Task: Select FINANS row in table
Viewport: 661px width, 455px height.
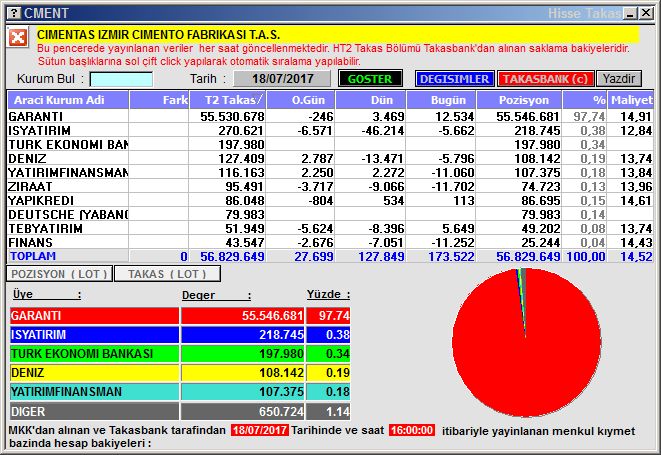Action: 330,242
